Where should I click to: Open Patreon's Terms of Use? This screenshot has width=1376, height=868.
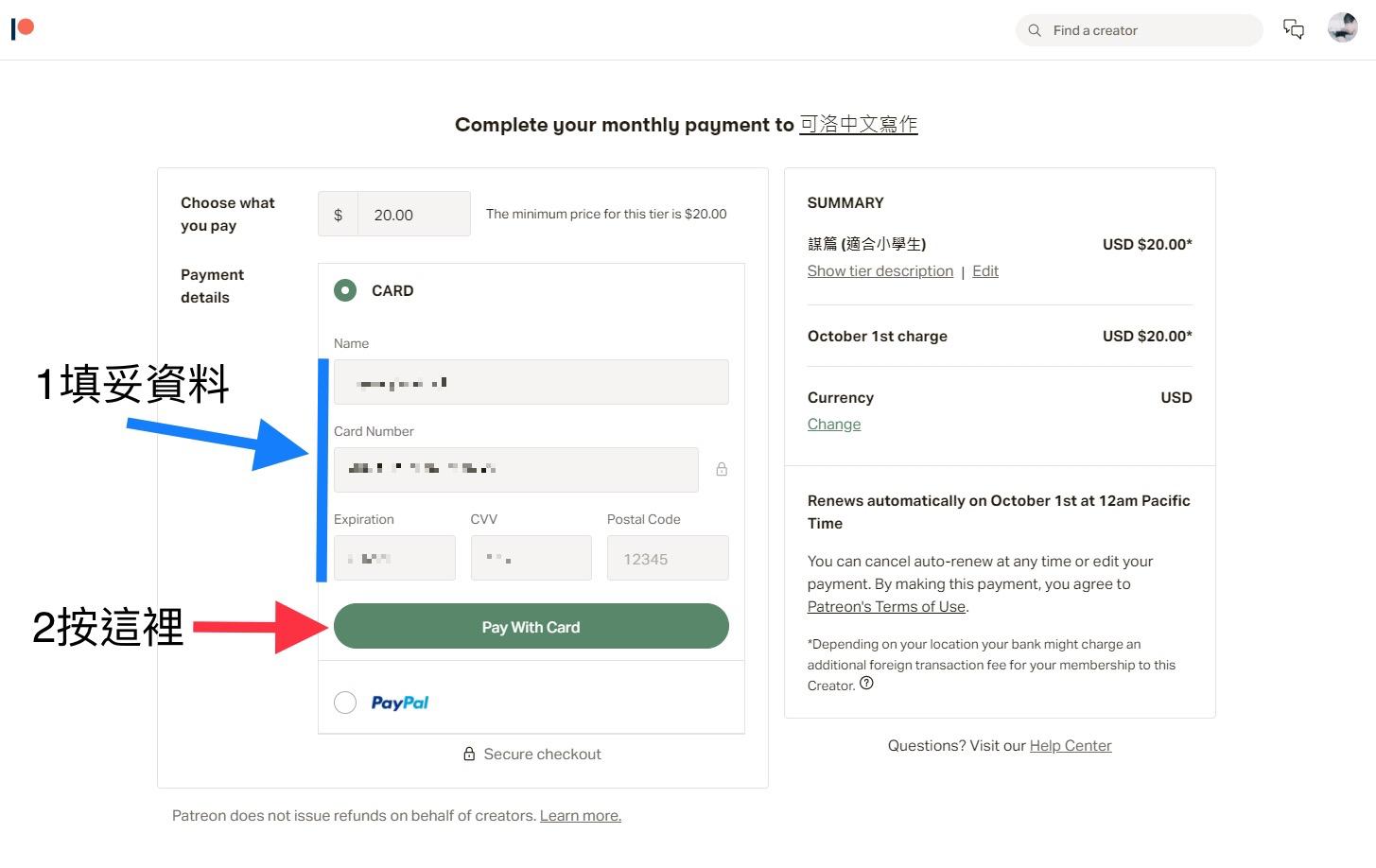[886, 607]
